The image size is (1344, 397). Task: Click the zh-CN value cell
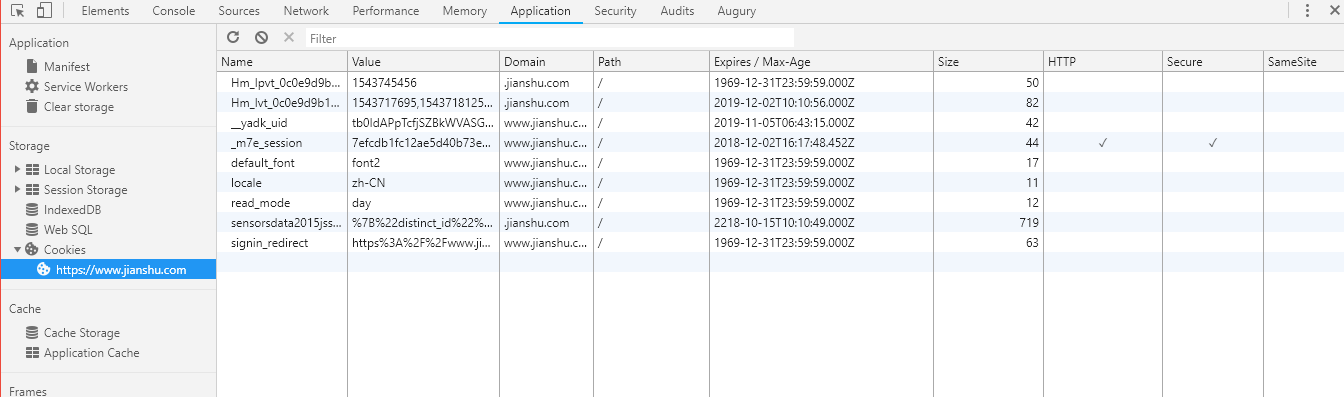423,183
